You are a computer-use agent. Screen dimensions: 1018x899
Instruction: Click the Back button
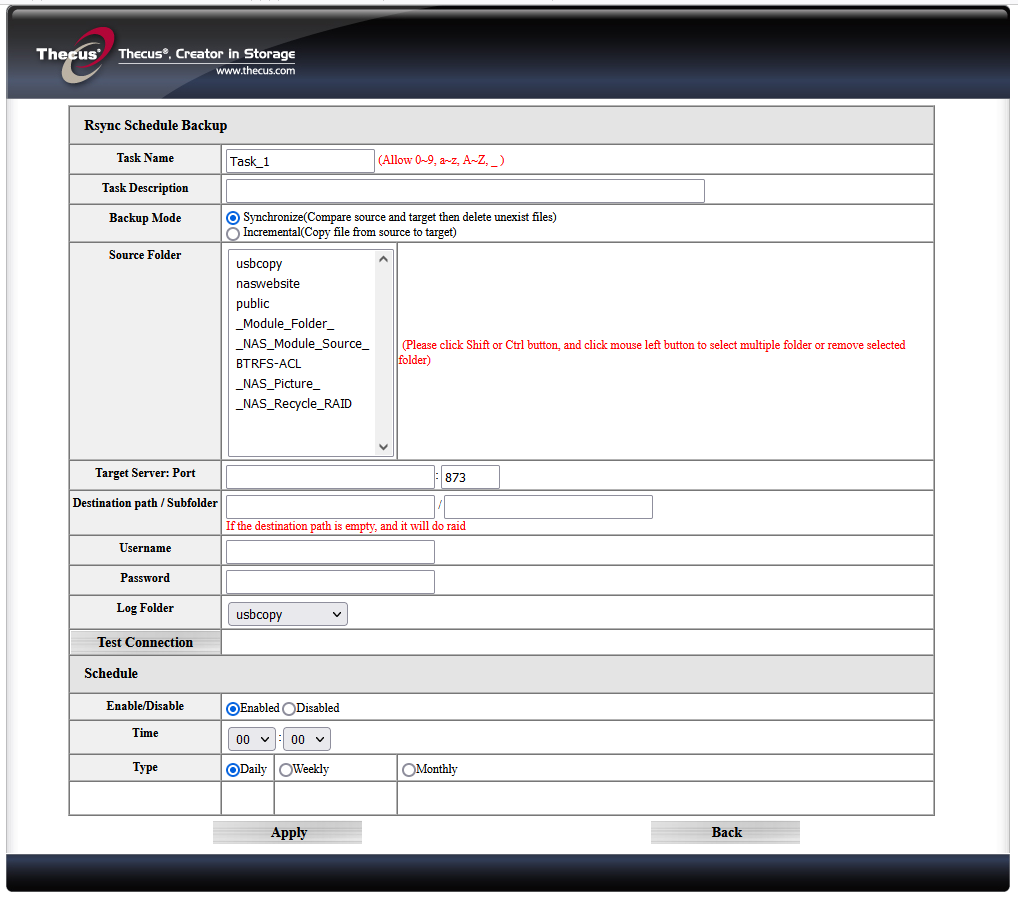click(x=725, y=833)
